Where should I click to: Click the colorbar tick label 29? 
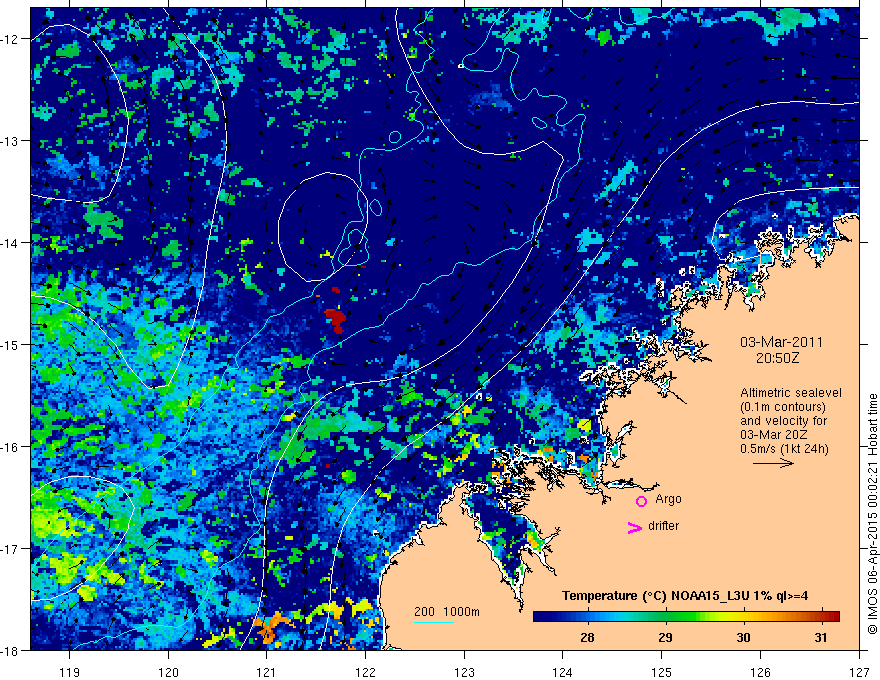click(665, 637)
